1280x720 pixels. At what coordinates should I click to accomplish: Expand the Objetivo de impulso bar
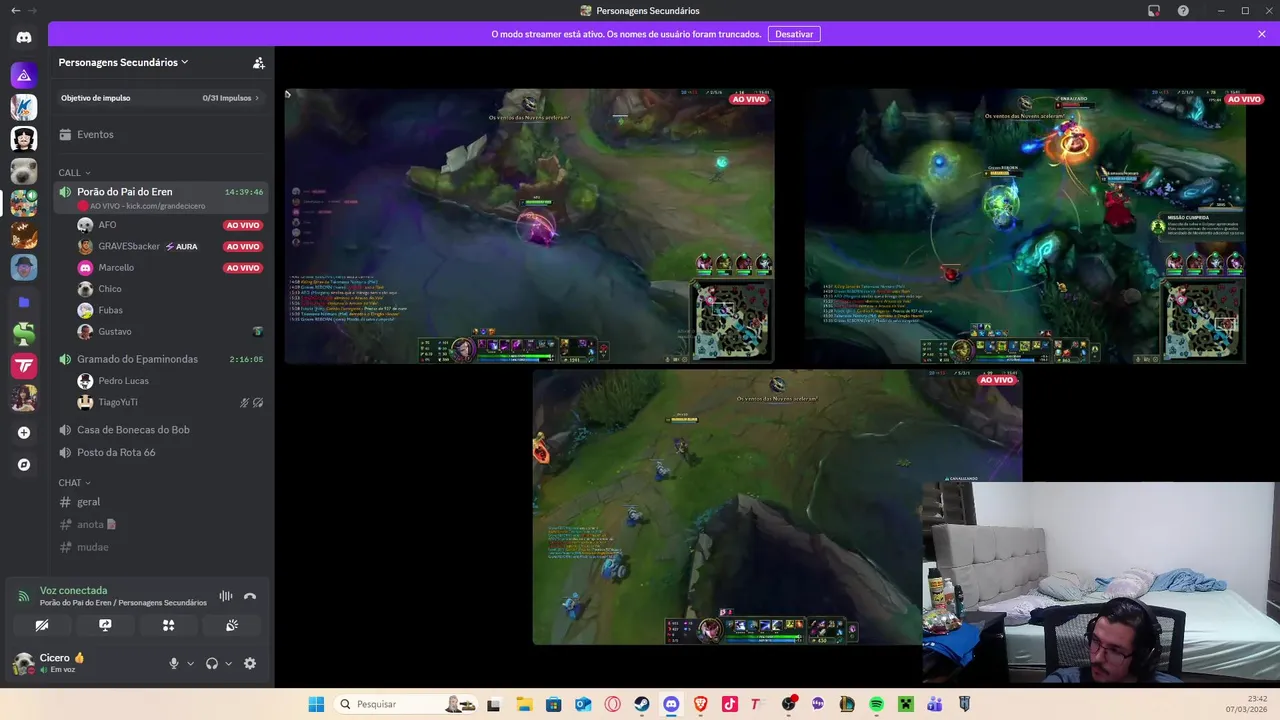(x=160, y=98)
